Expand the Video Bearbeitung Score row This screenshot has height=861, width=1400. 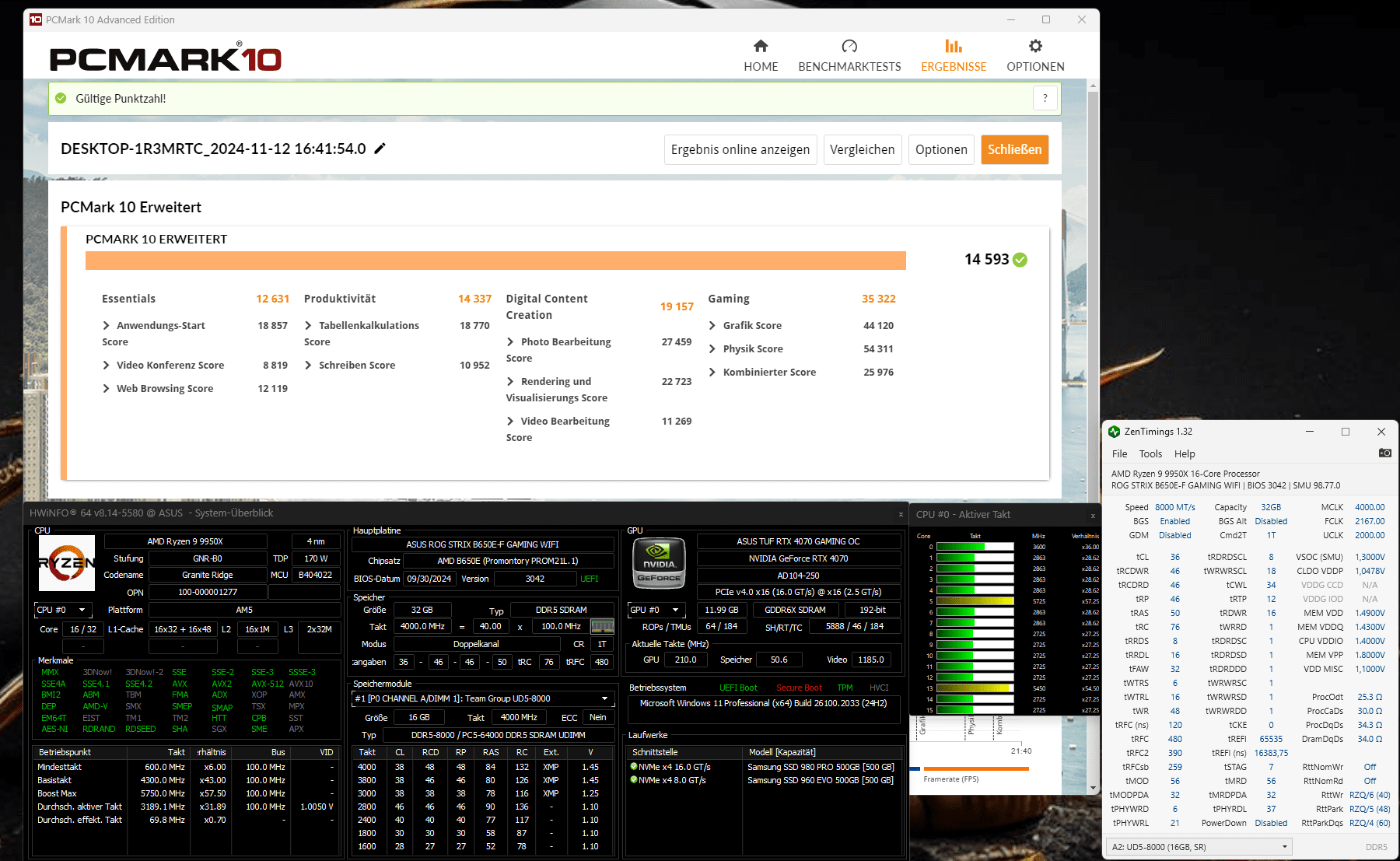pos(511,422)
